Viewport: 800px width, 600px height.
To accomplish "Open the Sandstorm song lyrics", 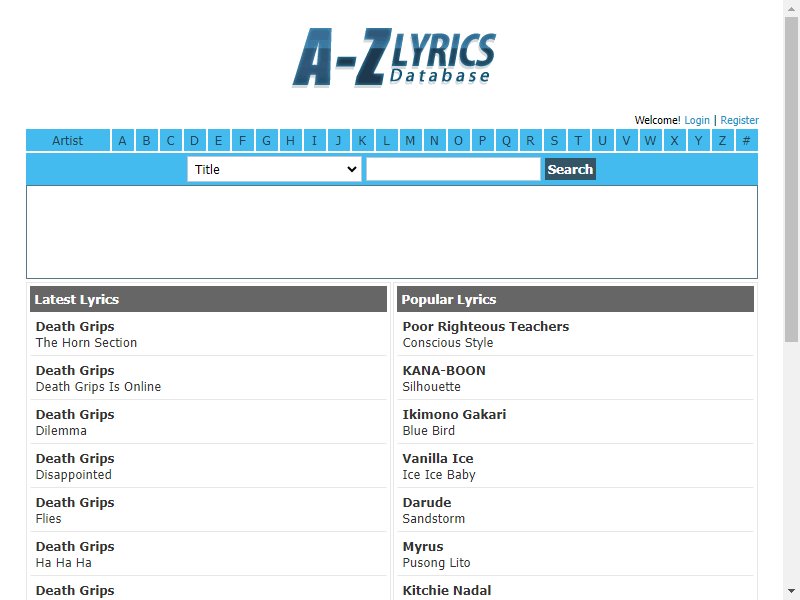I will (x=434, y=518).
